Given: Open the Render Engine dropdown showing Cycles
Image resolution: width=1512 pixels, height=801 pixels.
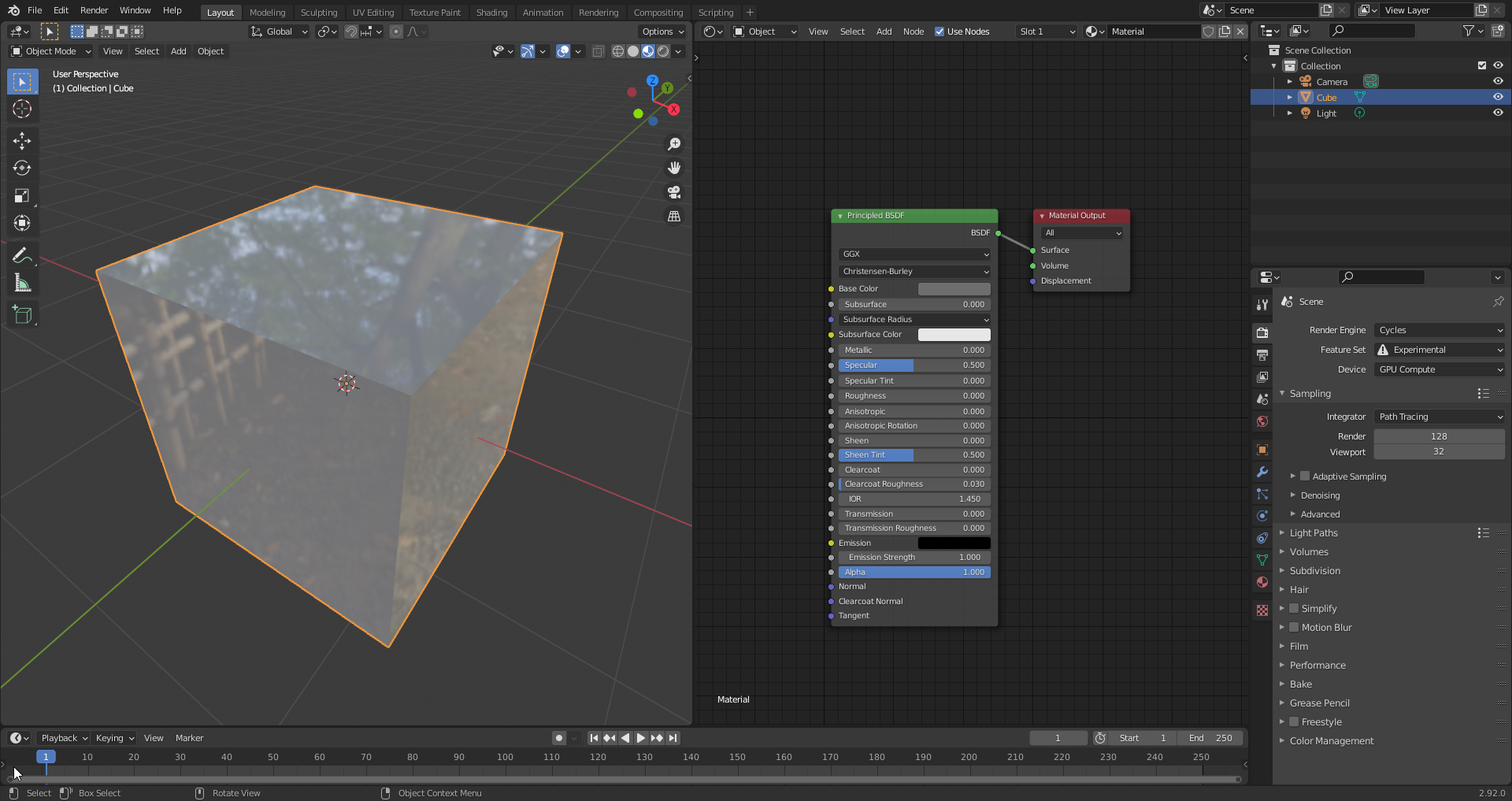Looking at the screenshot, I should [x=1440, y=330].
